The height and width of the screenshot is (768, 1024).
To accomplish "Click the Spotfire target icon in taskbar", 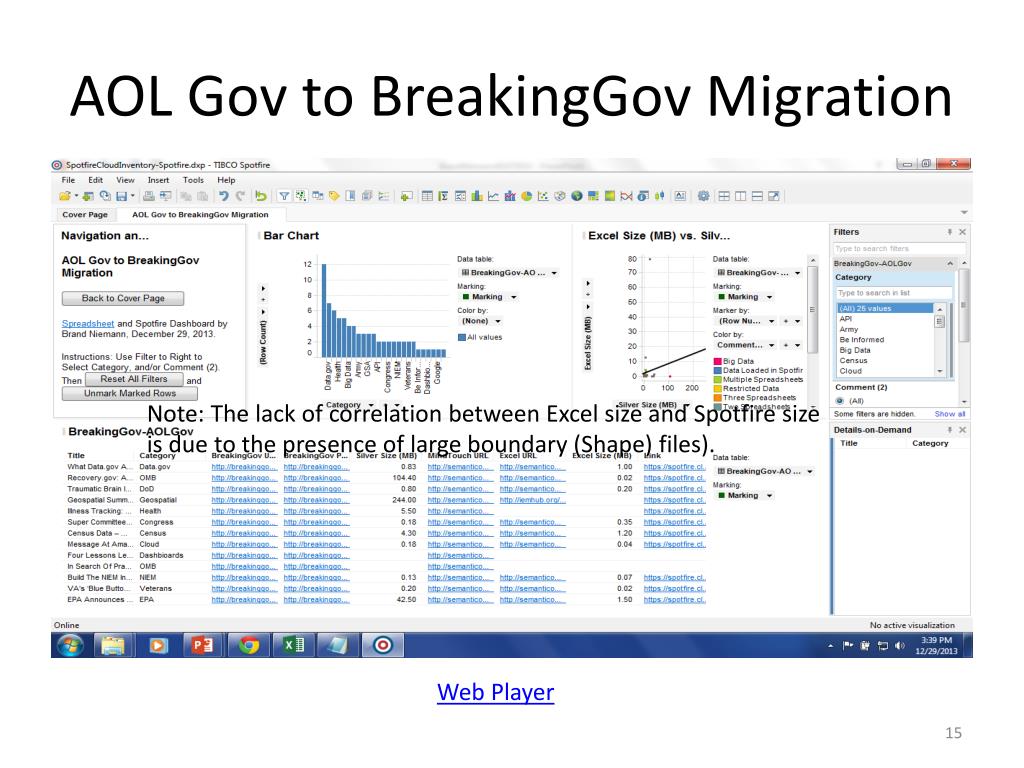I will pos(383,645).
